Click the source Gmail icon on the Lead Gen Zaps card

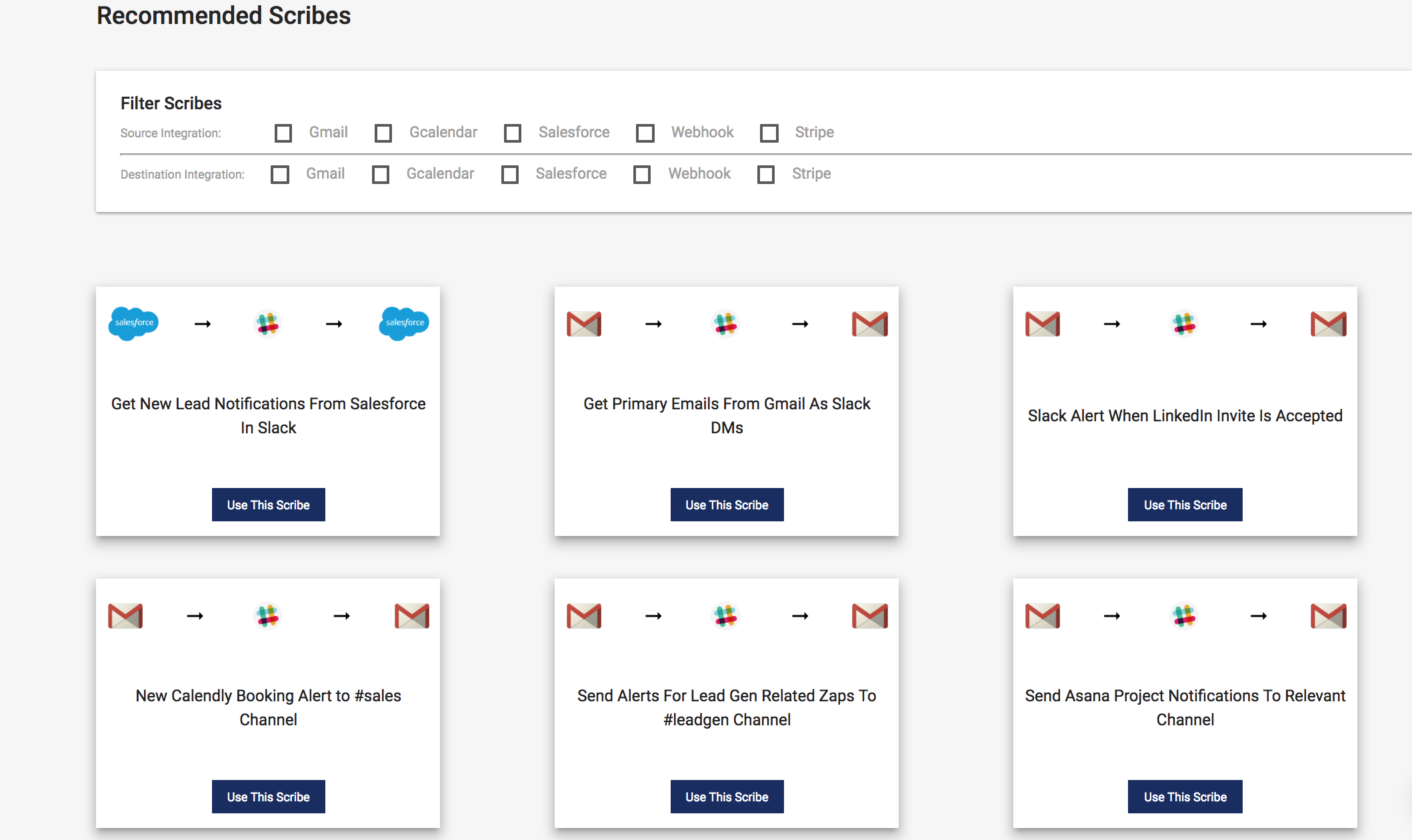(x=584, y=616)
